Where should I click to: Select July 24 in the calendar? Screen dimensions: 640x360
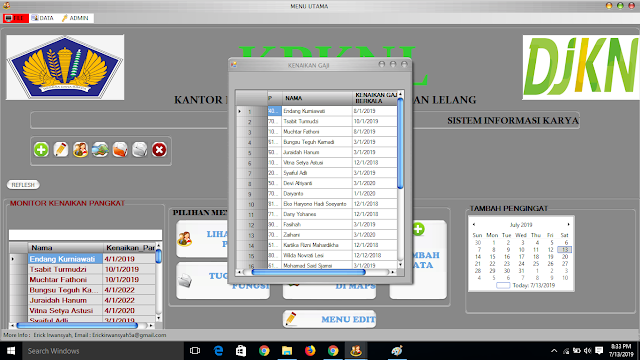(521, 264)
